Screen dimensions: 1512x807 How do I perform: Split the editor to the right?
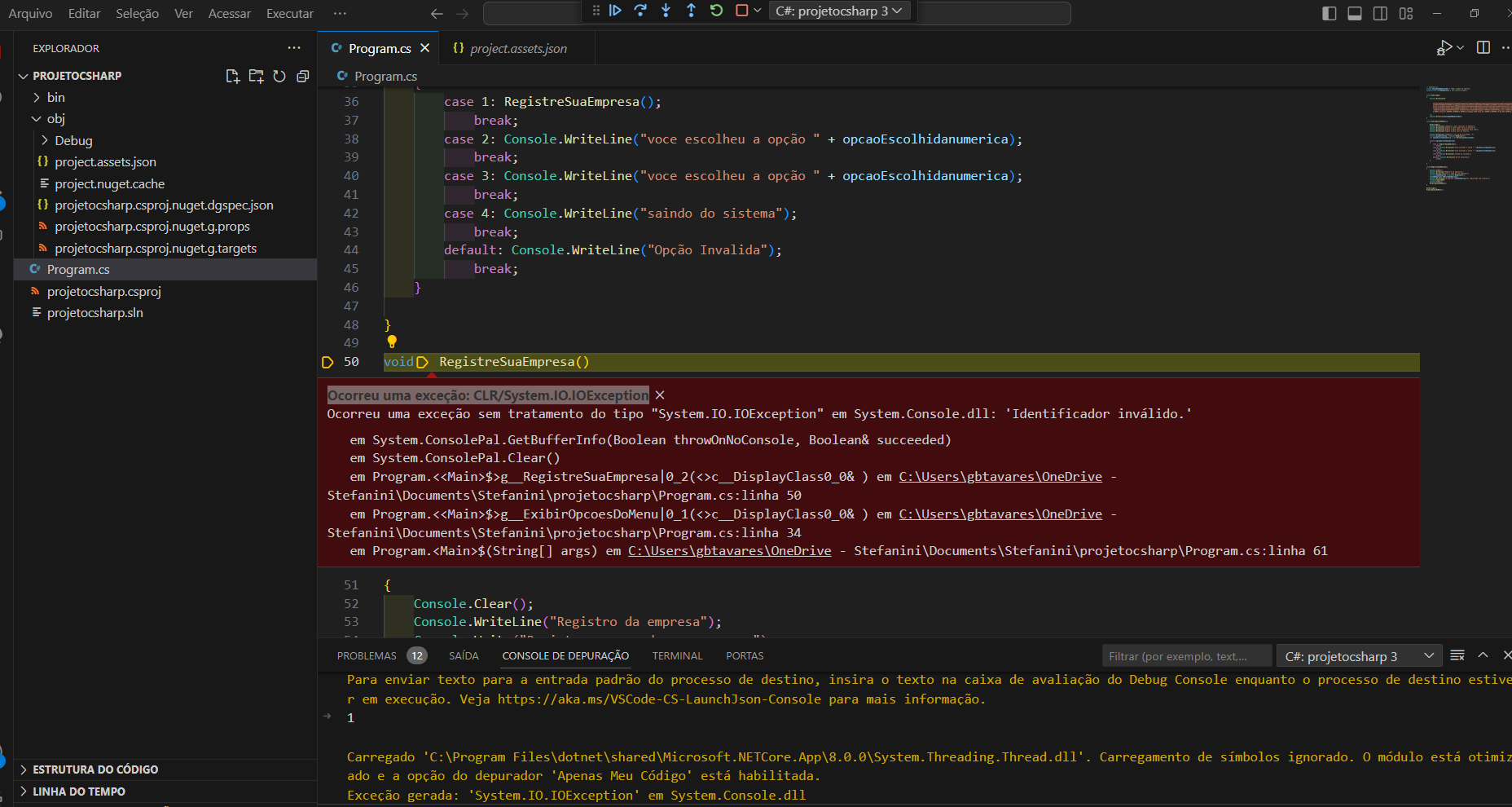[1483, 48]
